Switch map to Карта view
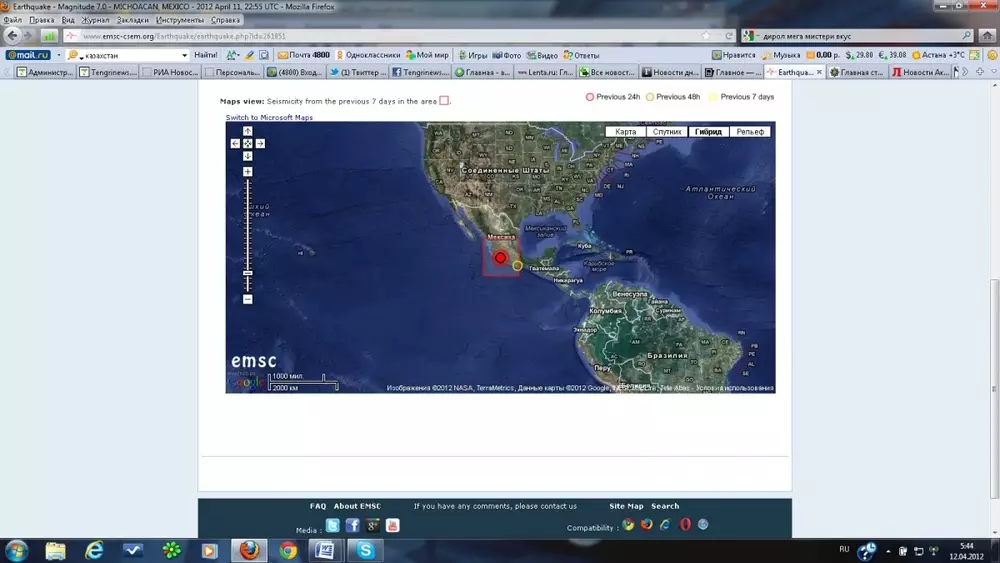The width and height of the screenshot is (1000, 563). [626, 132]
